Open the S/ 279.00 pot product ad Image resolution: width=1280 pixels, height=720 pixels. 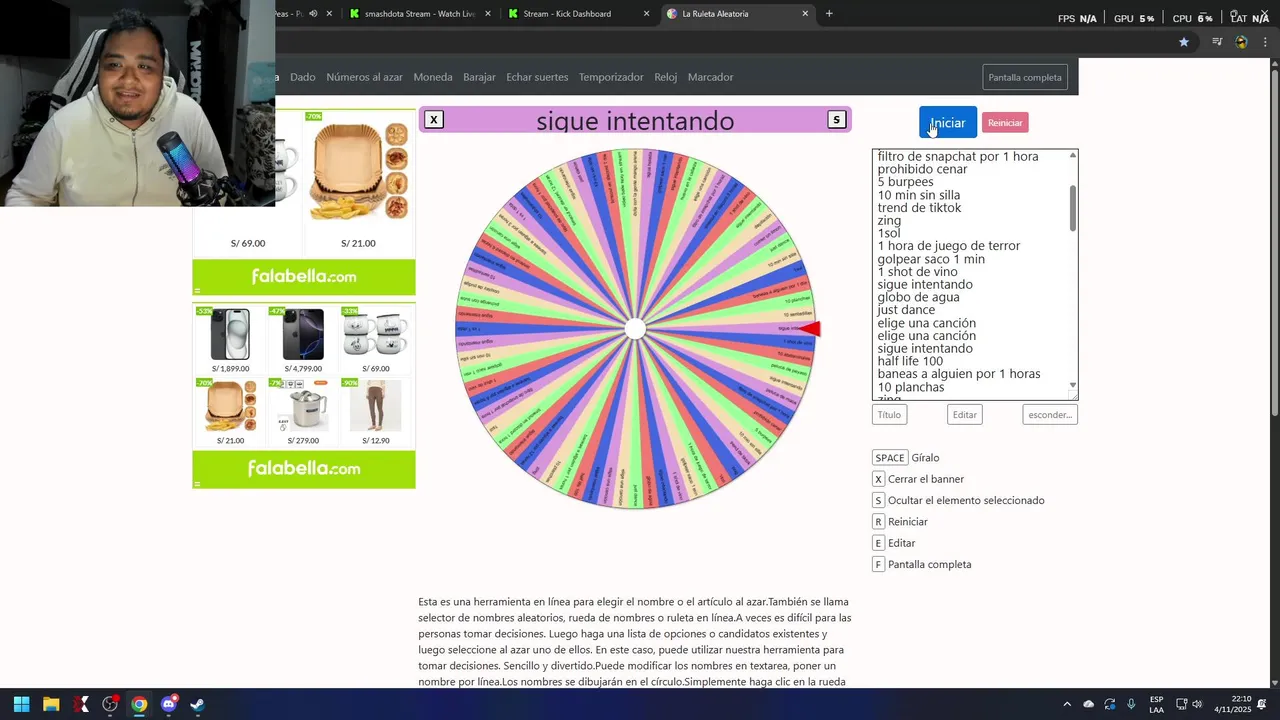click(303, 412)
